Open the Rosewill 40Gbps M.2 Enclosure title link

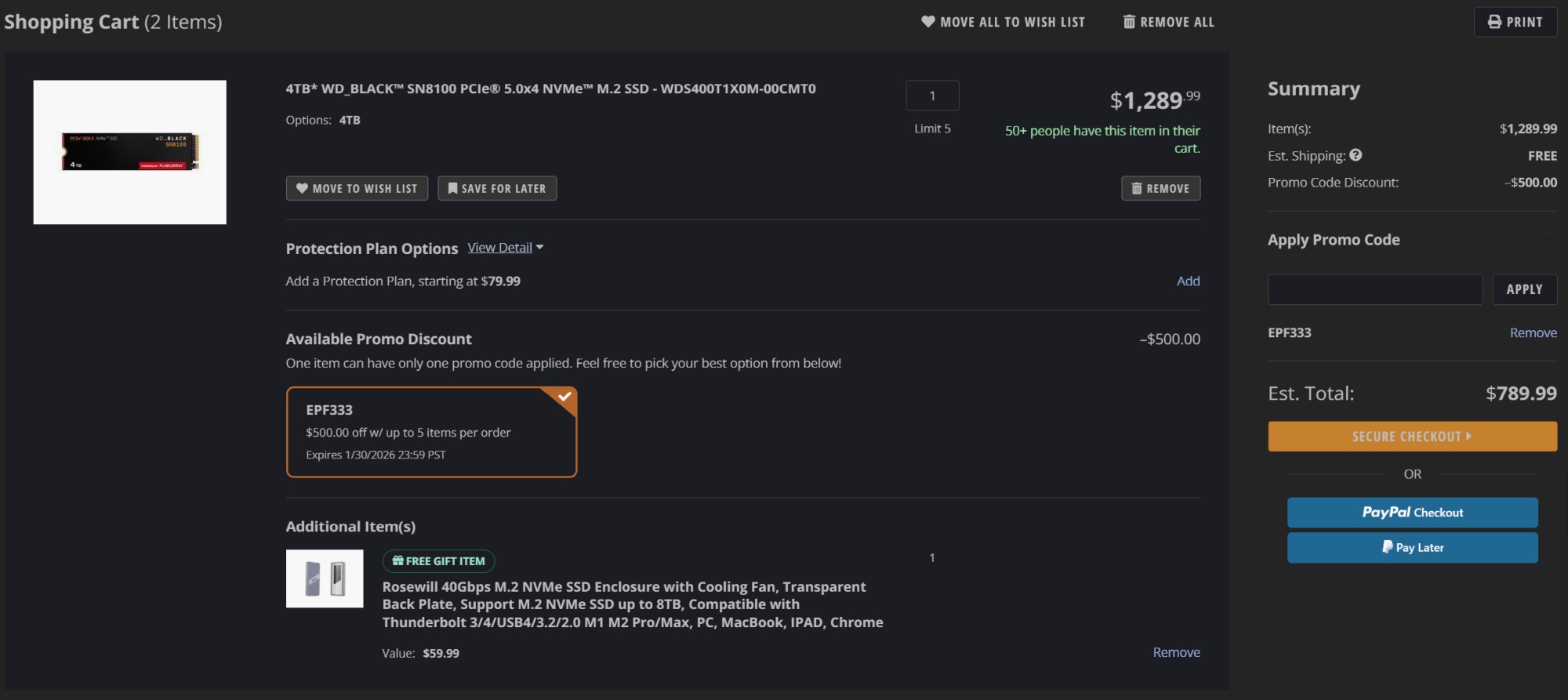click(x=633, y=604)
